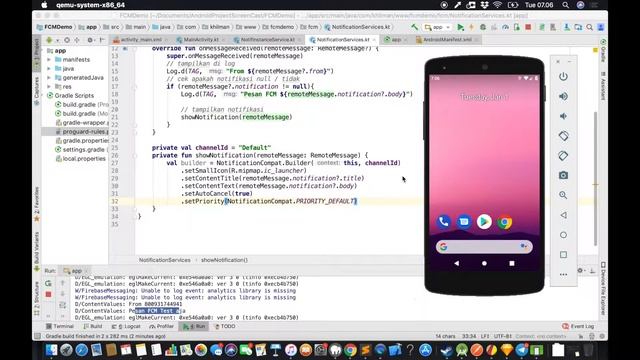This screenshot has height=360, width=640.
Task: Expand the generatedJava folder
Action: tap(49, 78)
